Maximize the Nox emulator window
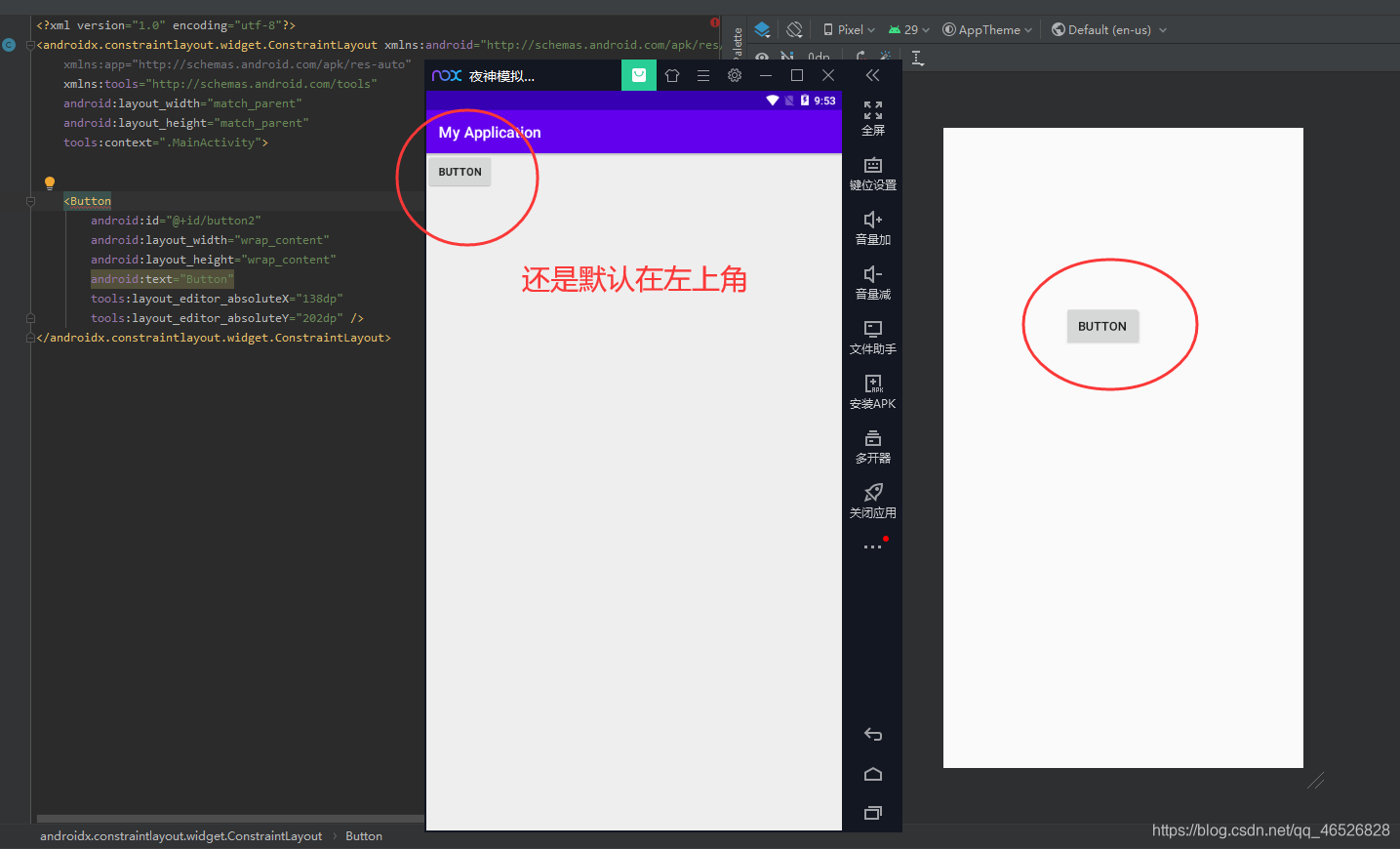This screenshot has height=849, width=1400. pyautogui.click(x=797, y=75)
